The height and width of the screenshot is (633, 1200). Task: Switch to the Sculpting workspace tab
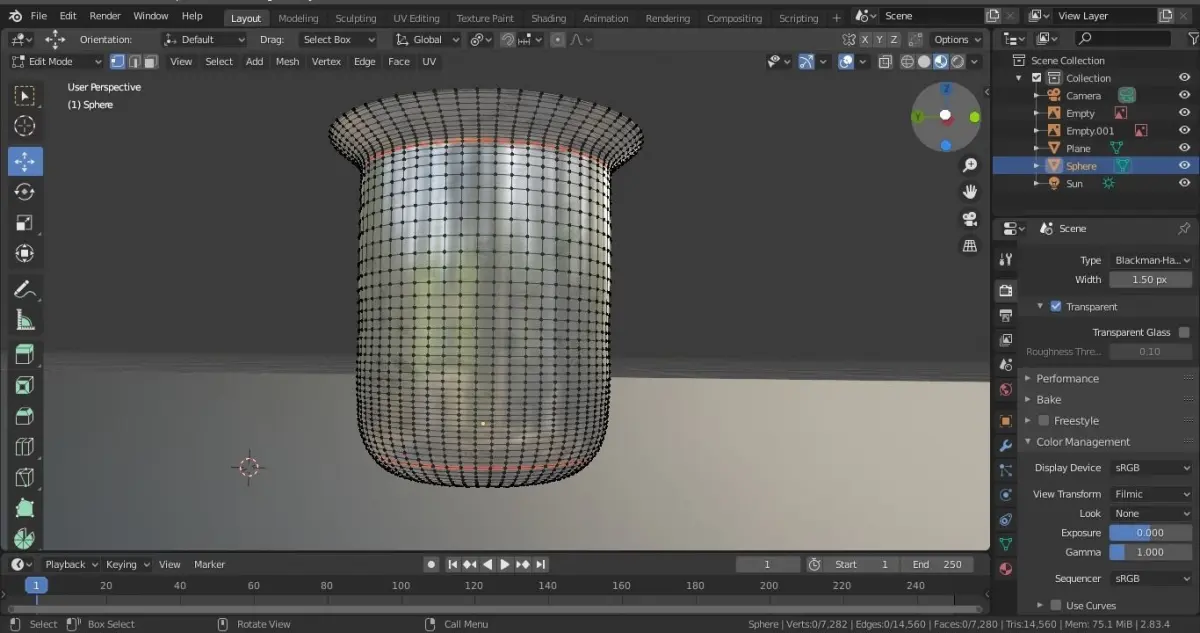[x=355, y=18]
